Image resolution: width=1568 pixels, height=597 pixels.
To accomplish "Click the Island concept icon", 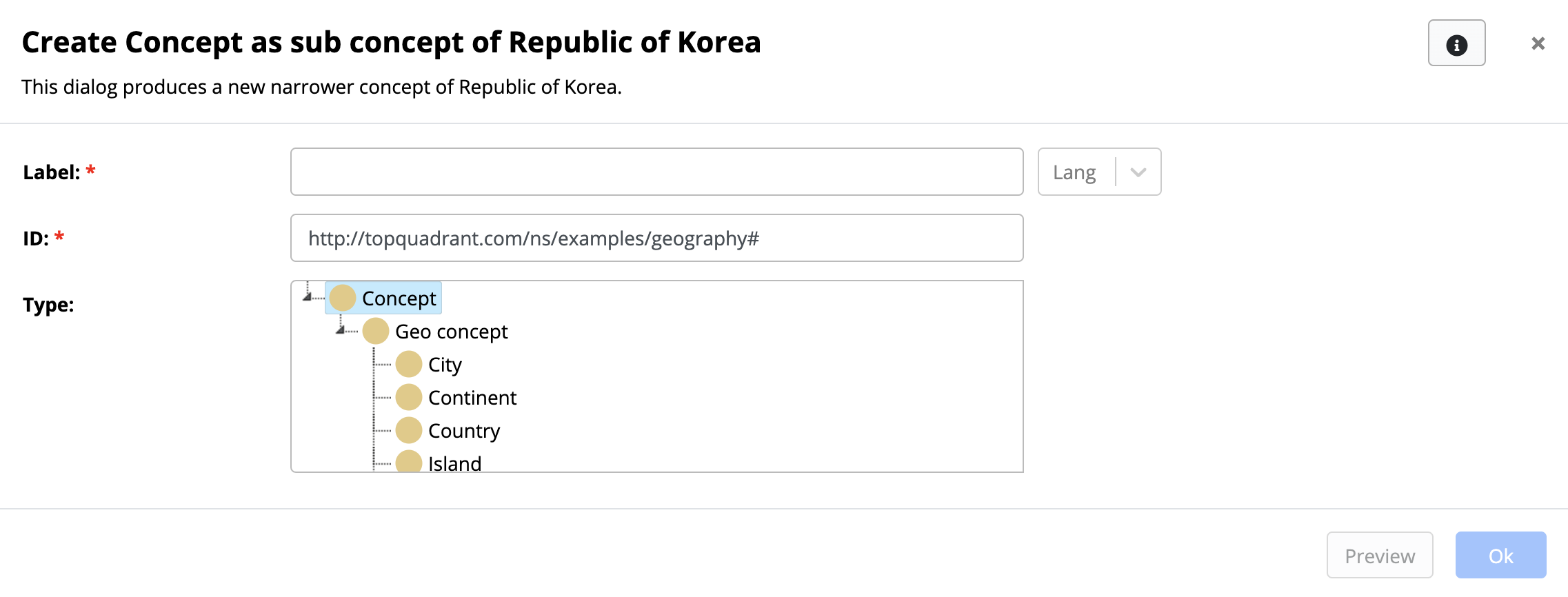I will [410, 462].
